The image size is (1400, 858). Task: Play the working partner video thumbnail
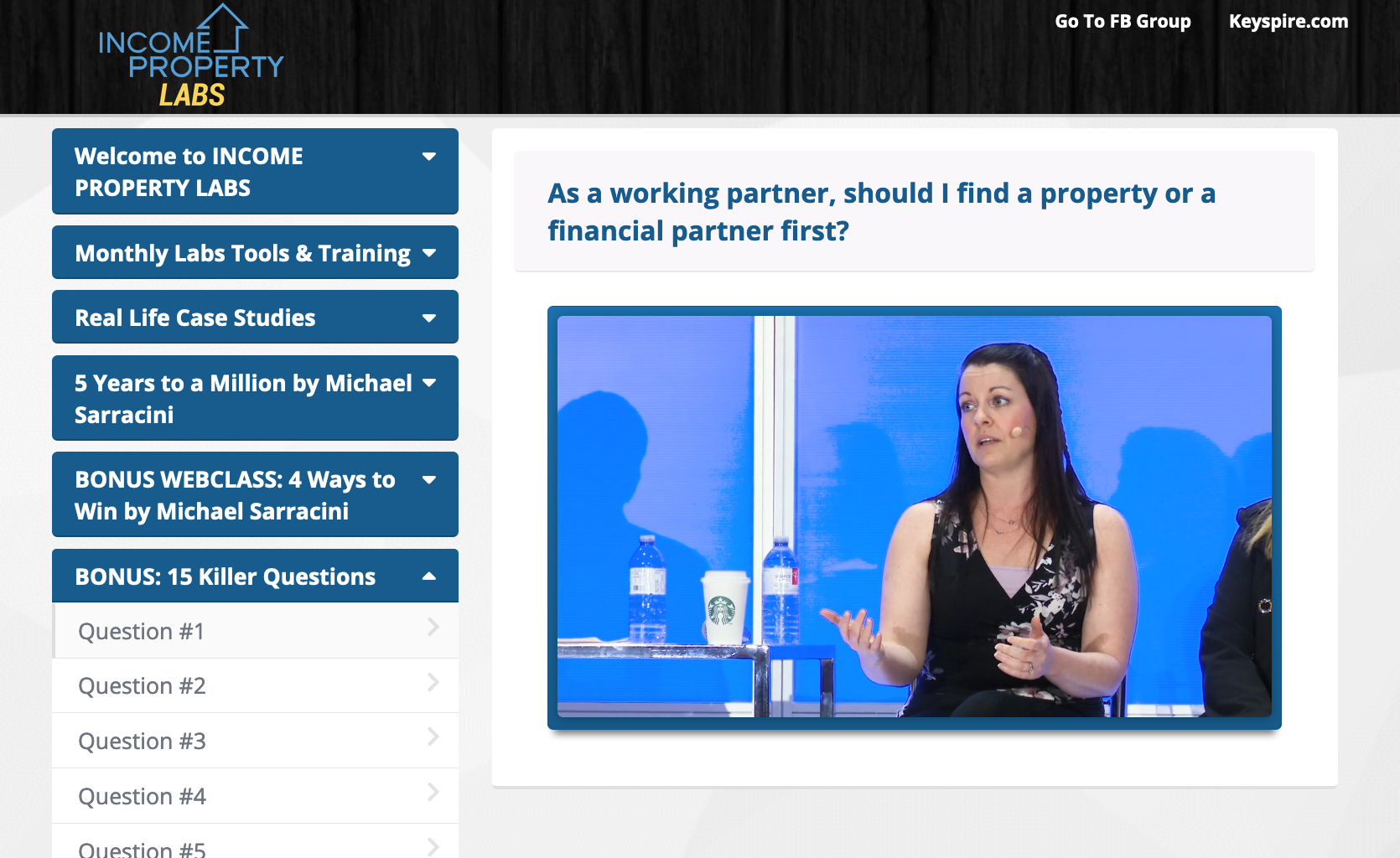(914, 516)
